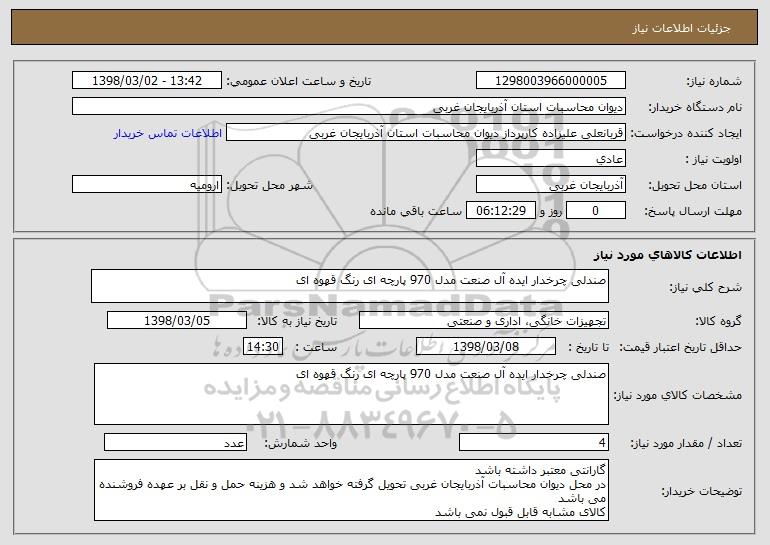770x545 pixels.
Task: Select the label شماره نیاز
Action: (714, 81)
